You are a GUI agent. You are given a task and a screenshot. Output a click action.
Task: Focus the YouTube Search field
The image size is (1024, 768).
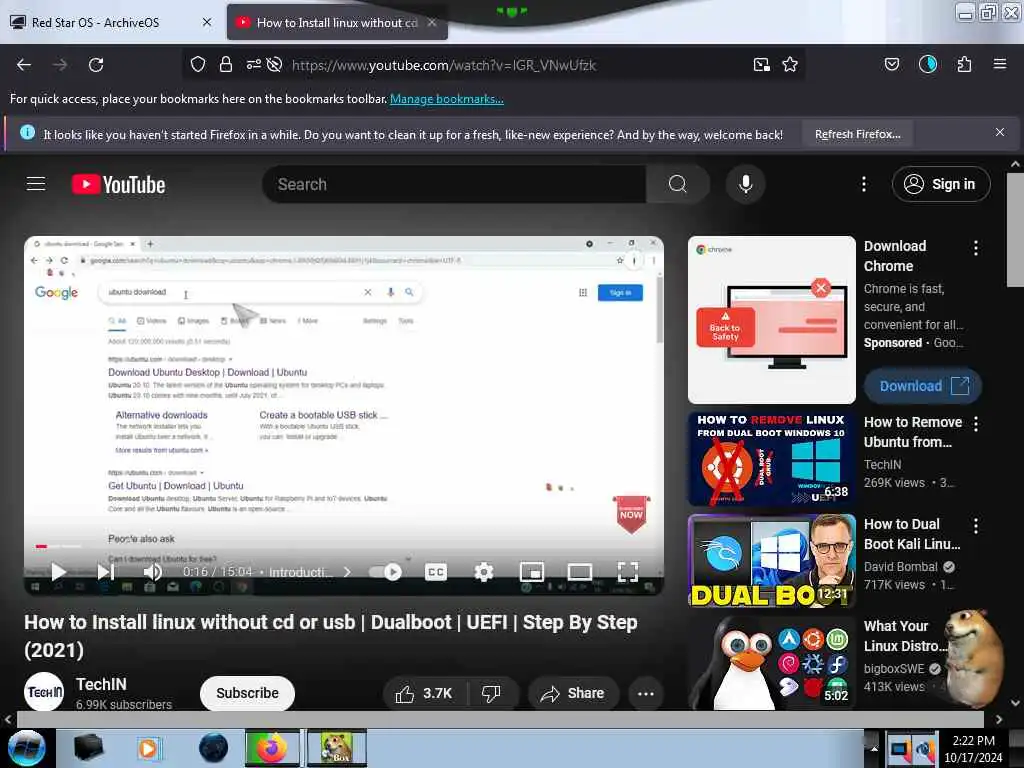click(x=455, y=184)
